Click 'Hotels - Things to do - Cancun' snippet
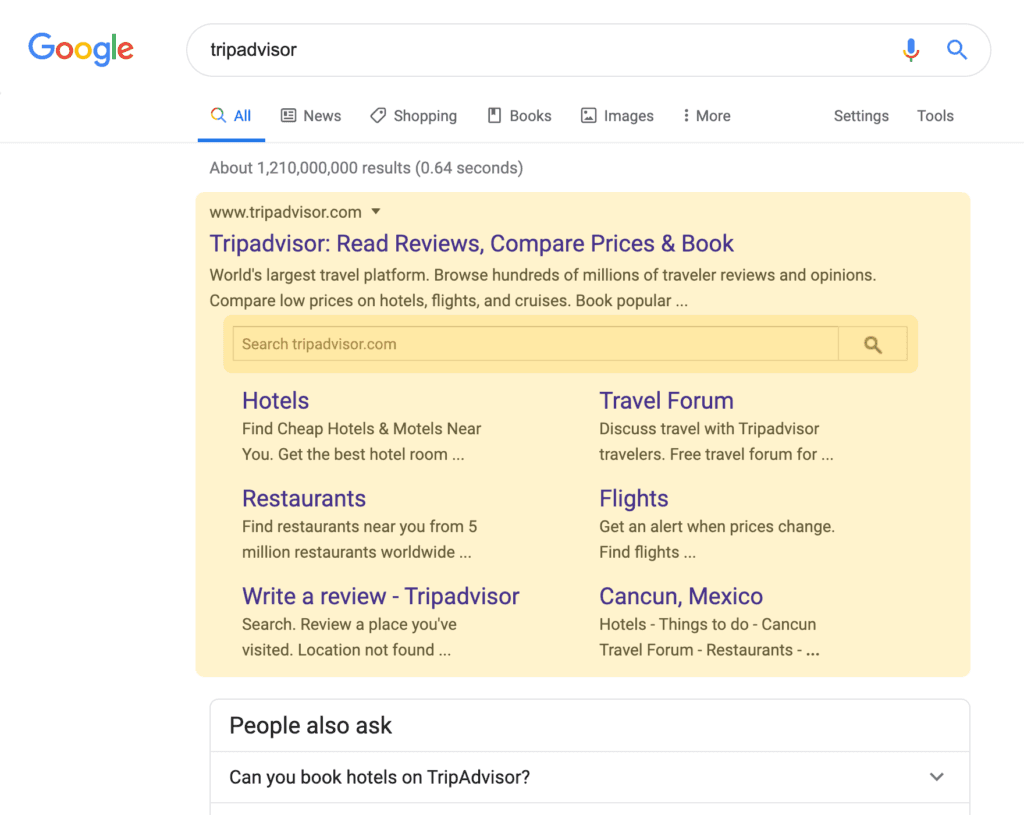This screenshot has height=815, width=1024. pos(708,625)
